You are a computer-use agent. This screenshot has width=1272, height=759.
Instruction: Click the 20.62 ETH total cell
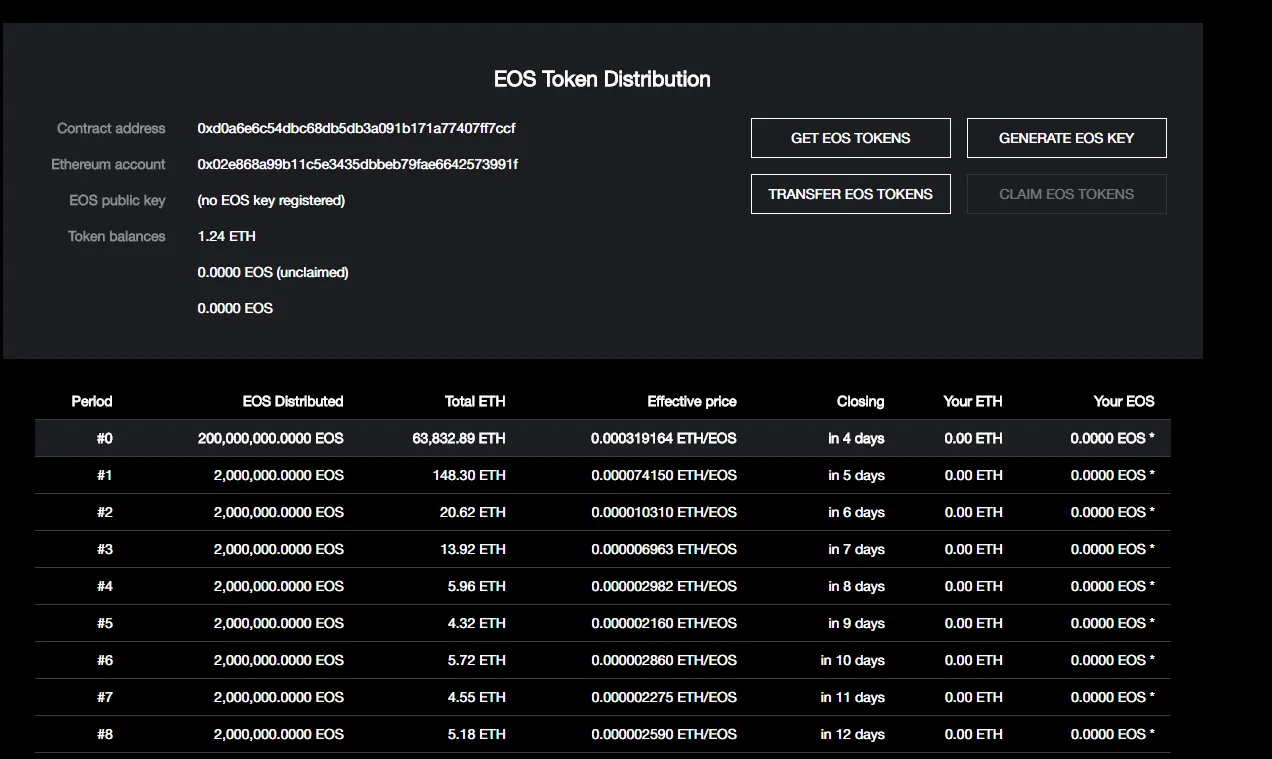click(x=473, y=512)
